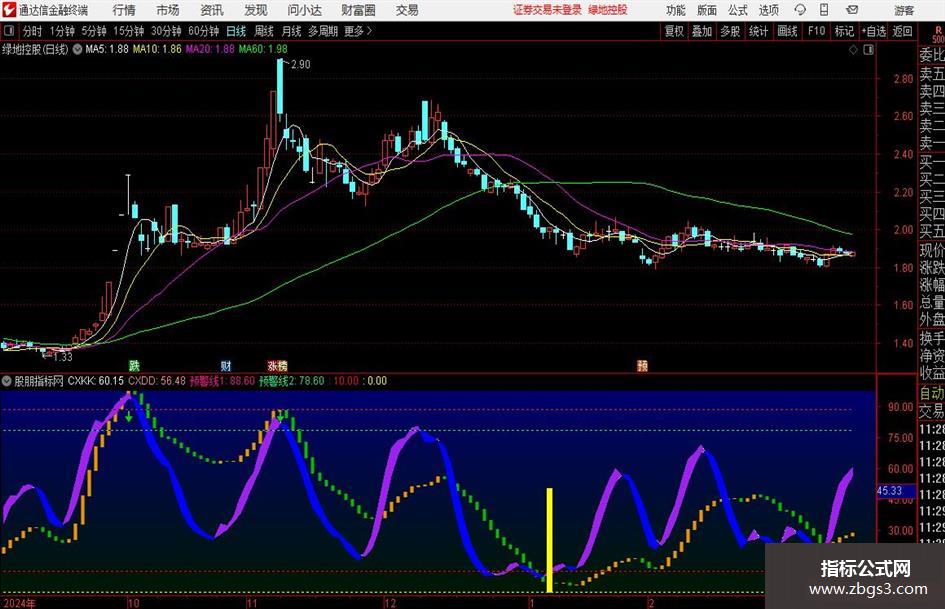This screenshot has width=945, height=609.
Task: Click the 多股 multi-stock button
Action: click(730, 31)
